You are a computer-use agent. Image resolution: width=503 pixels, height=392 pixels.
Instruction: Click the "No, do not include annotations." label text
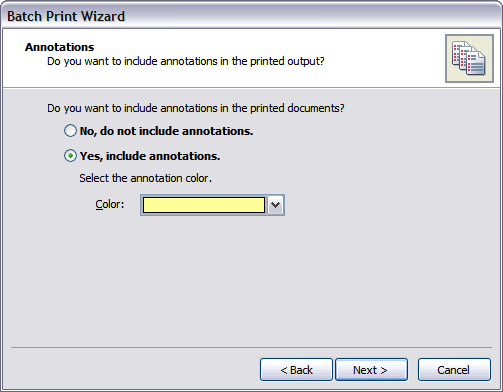point(166,131)
